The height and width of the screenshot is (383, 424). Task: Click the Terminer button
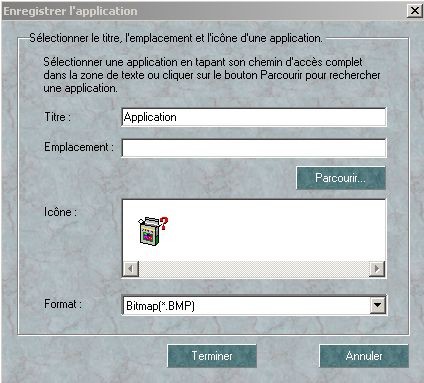[x=212, y=356]
